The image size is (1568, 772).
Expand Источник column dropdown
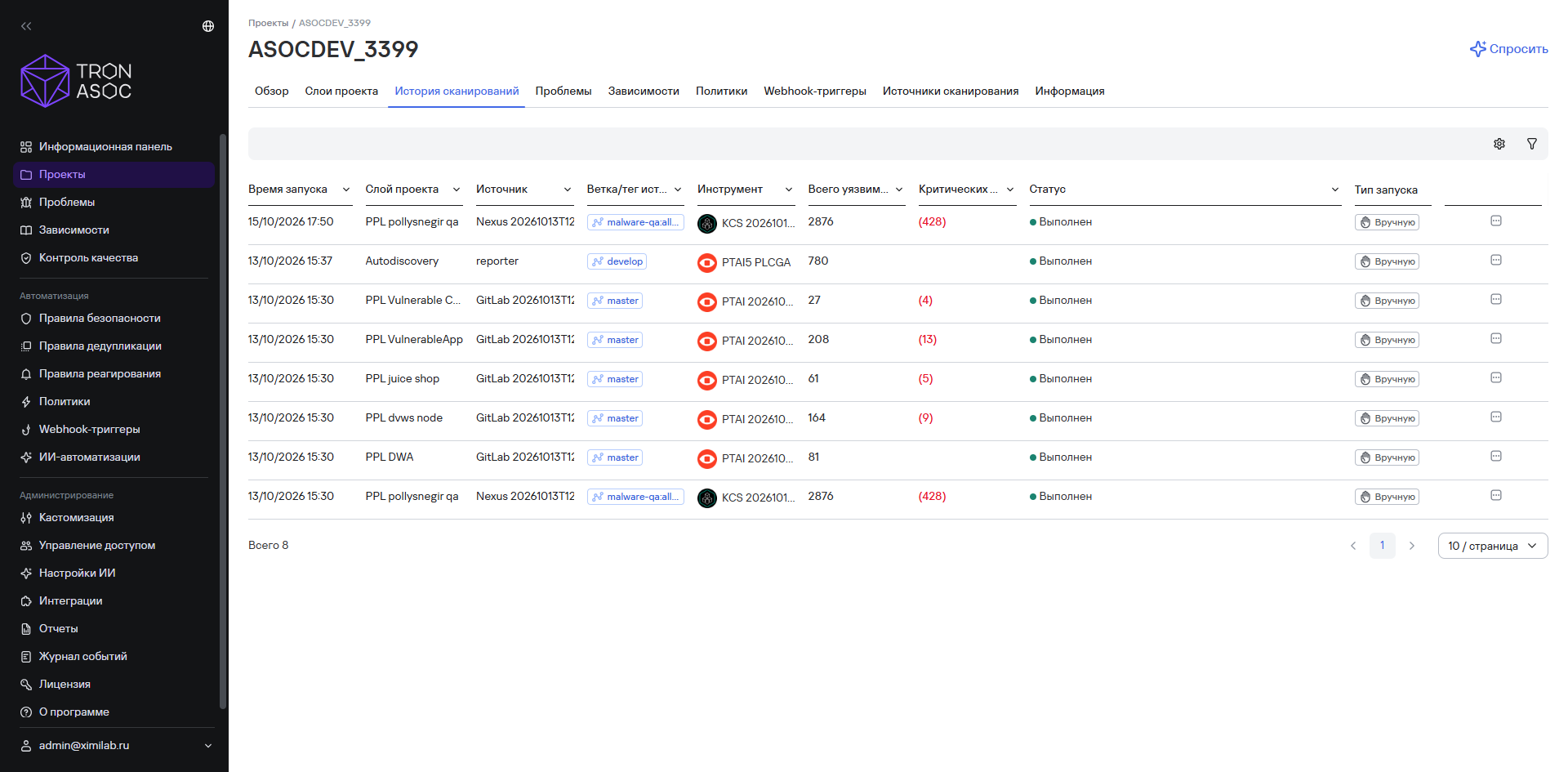568,190
